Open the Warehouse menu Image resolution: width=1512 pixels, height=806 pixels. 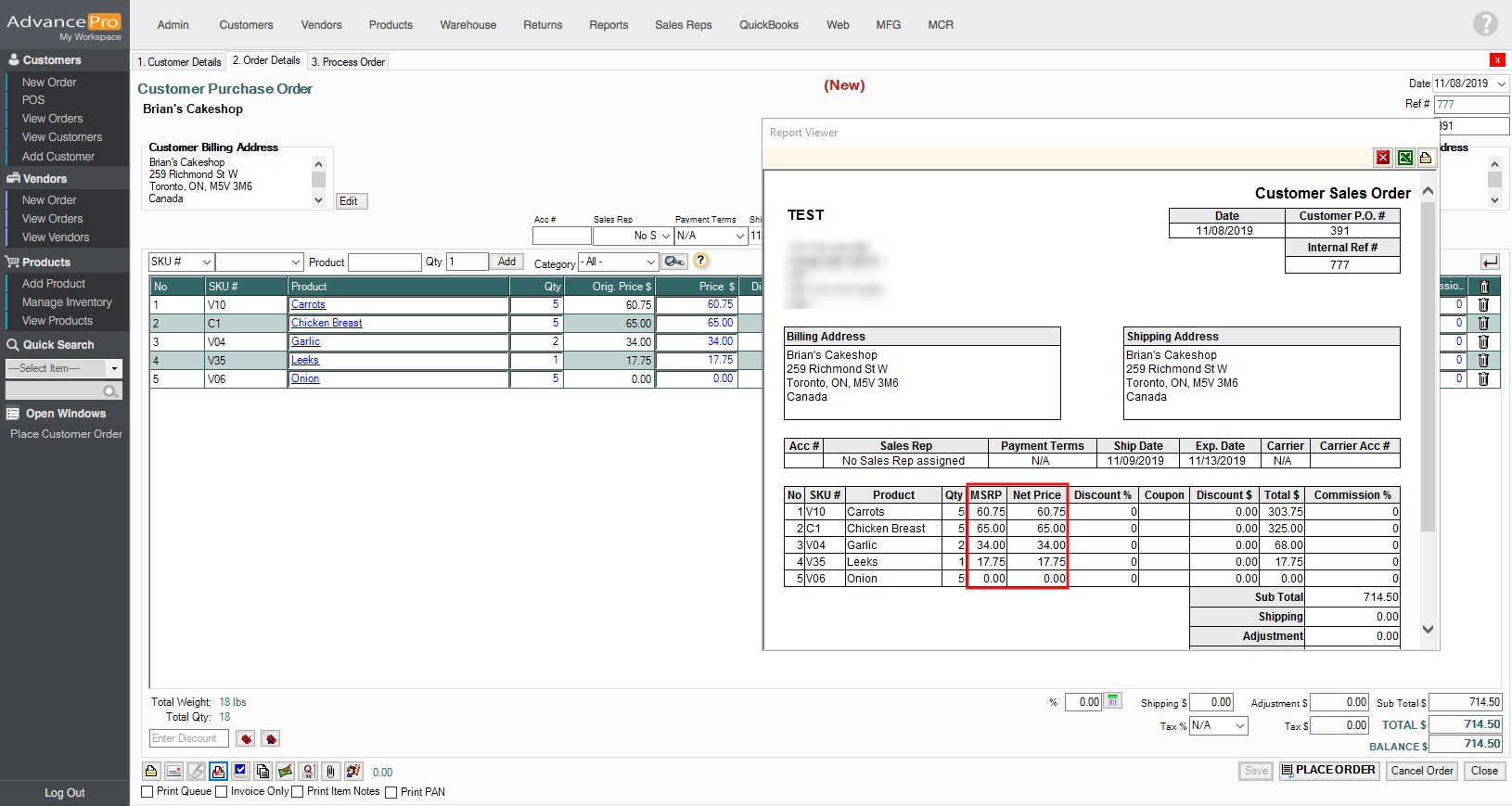pos(468,25)
